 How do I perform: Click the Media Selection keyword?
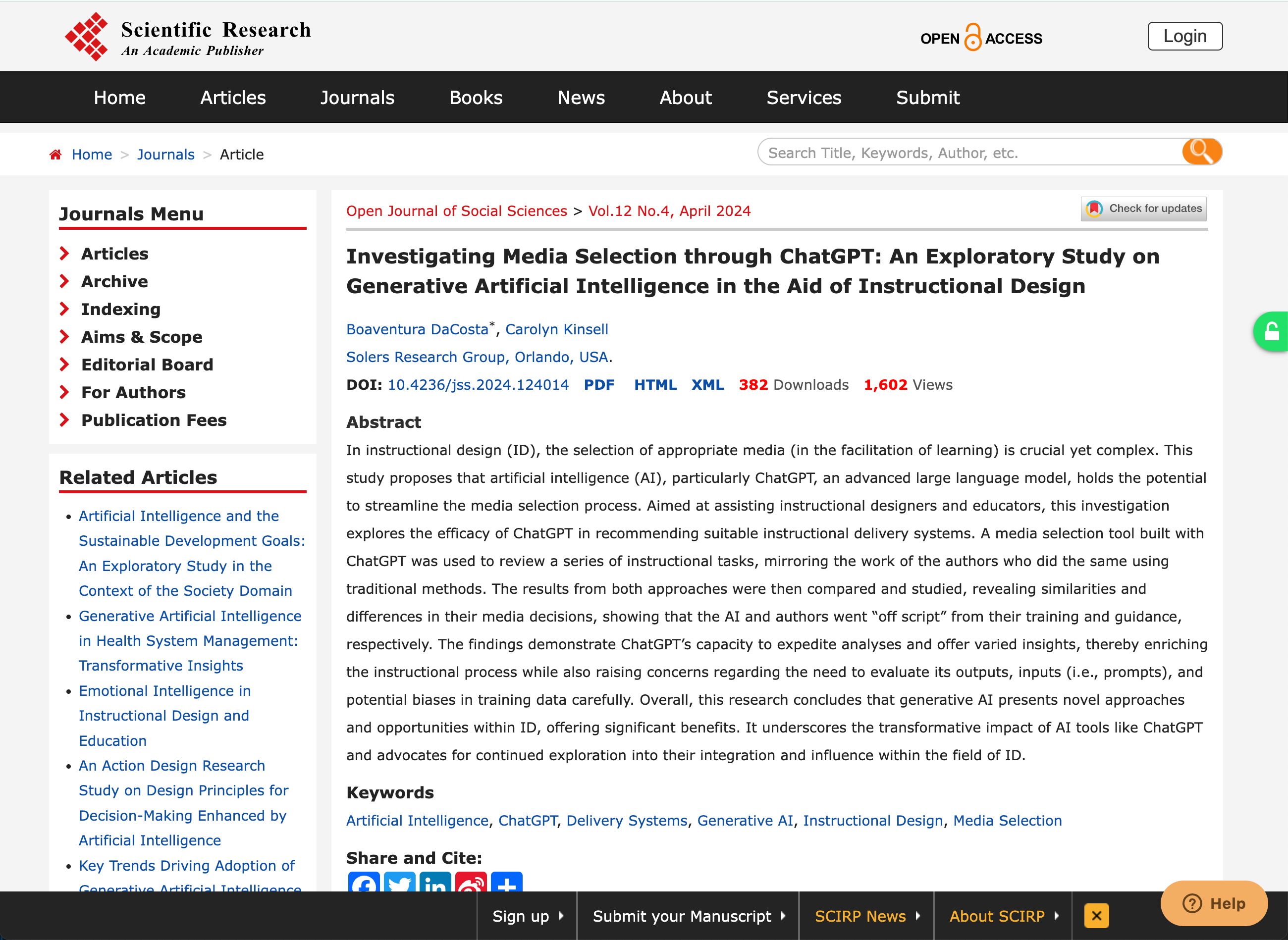[x=1008, y=821]
